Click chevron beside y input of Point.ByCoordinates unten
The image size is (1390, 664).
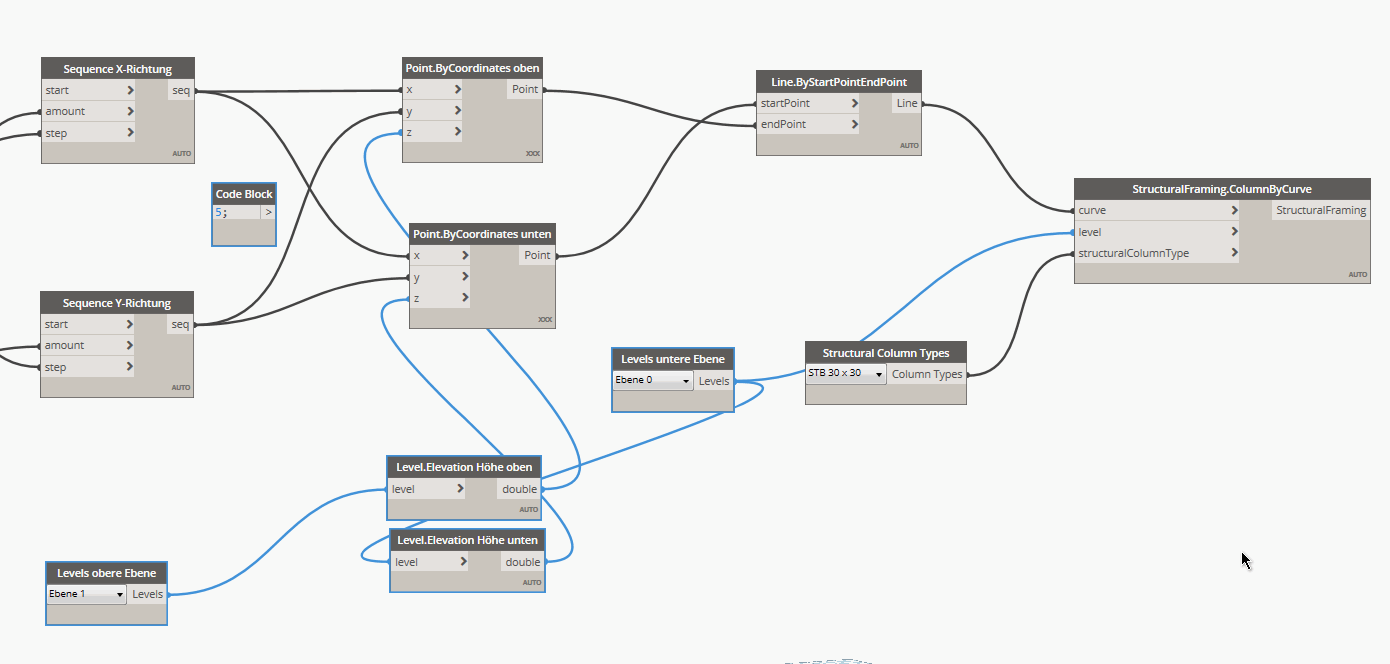pyautogui.click(x=465, y=277)
